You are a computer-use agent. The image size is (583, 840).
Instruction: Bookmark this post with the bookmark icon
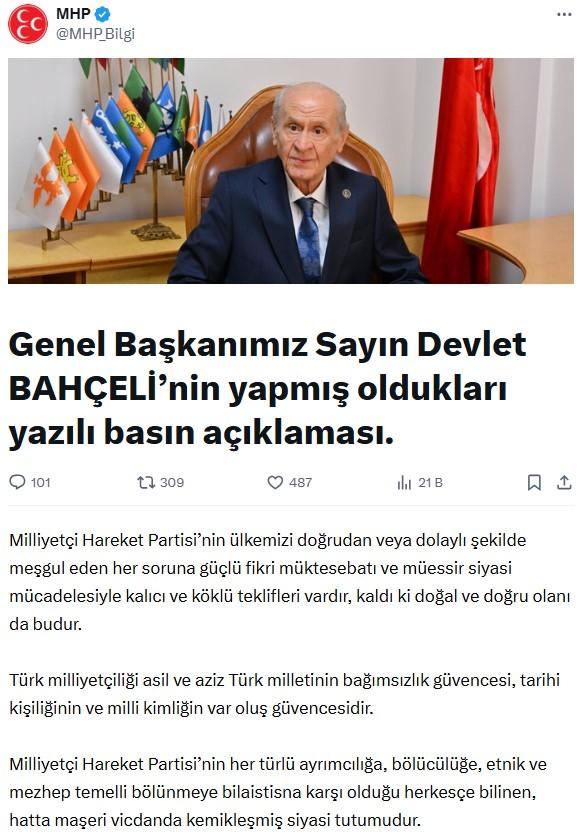pyautogui.click(x=534, y=482)
